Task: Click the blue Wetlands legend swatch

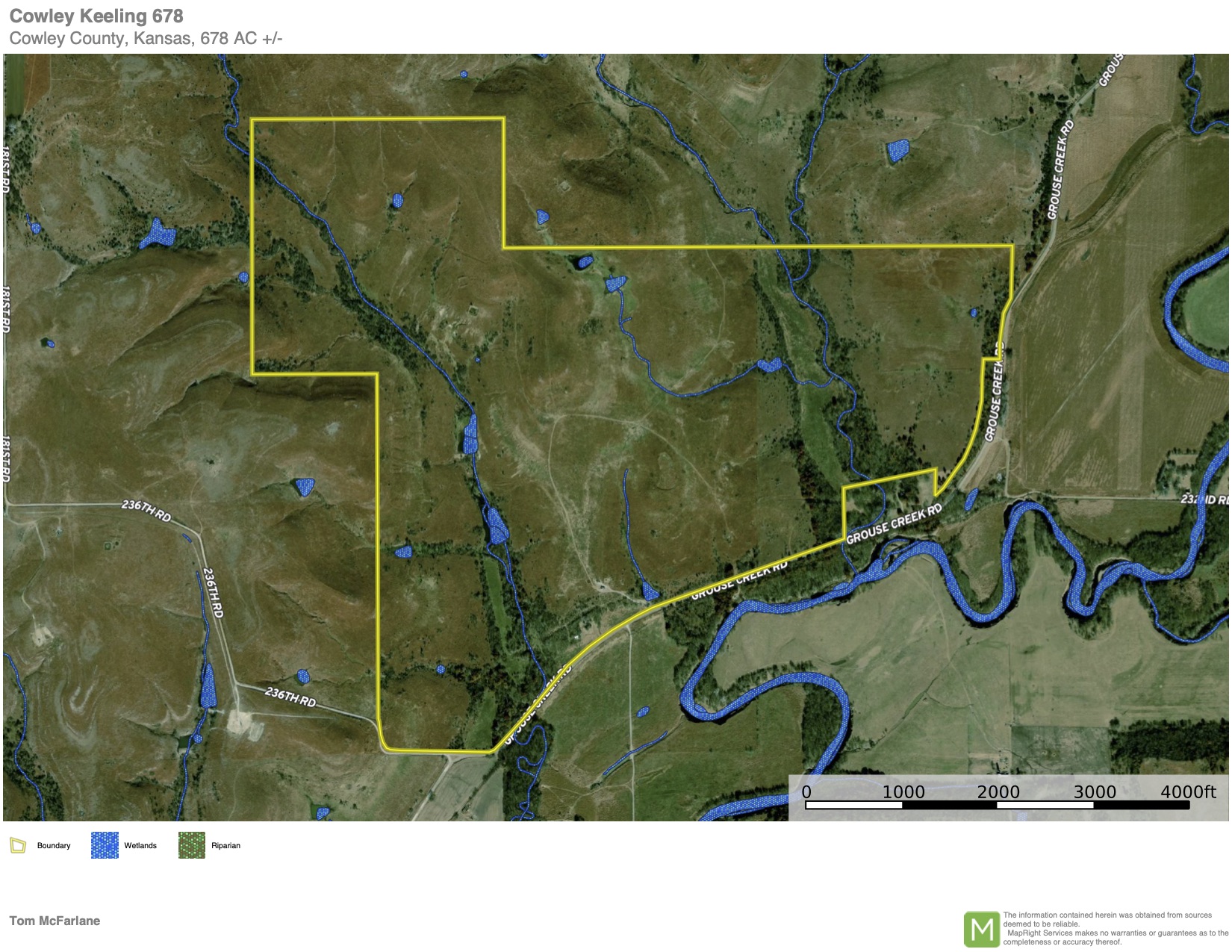Action: [x=105, y=845]
